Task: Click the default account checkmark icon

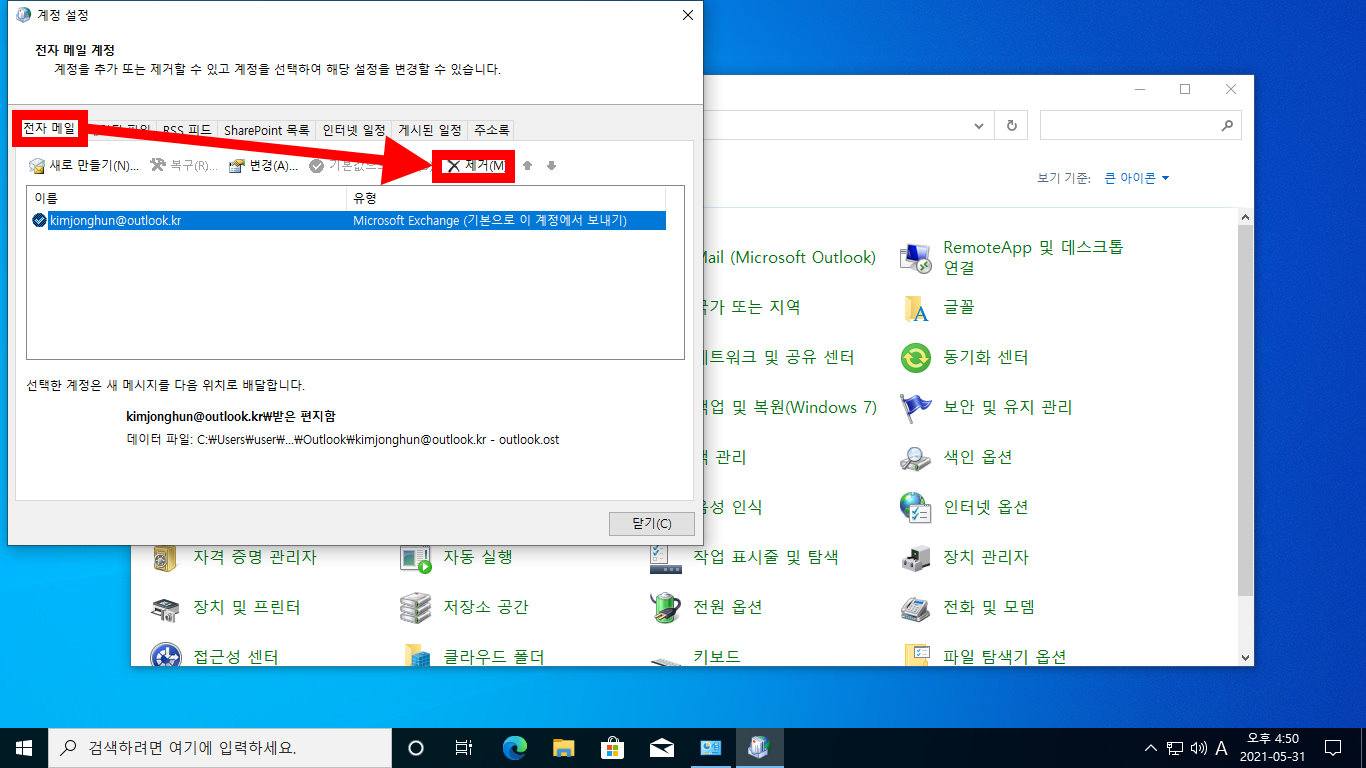Action: click(39, 220)
